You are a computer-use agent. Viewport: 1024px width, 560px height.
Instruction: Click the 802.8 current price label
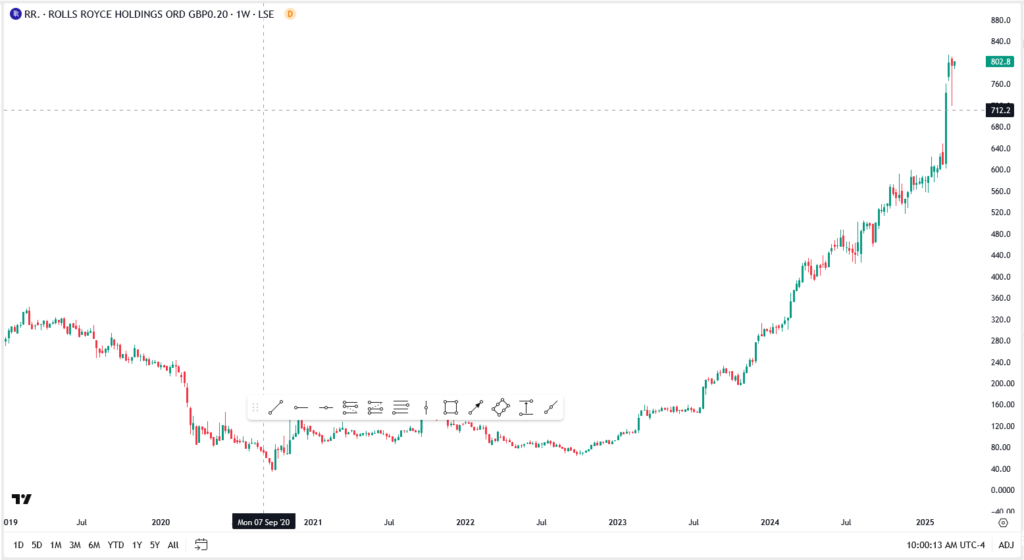coord(1000,62)
